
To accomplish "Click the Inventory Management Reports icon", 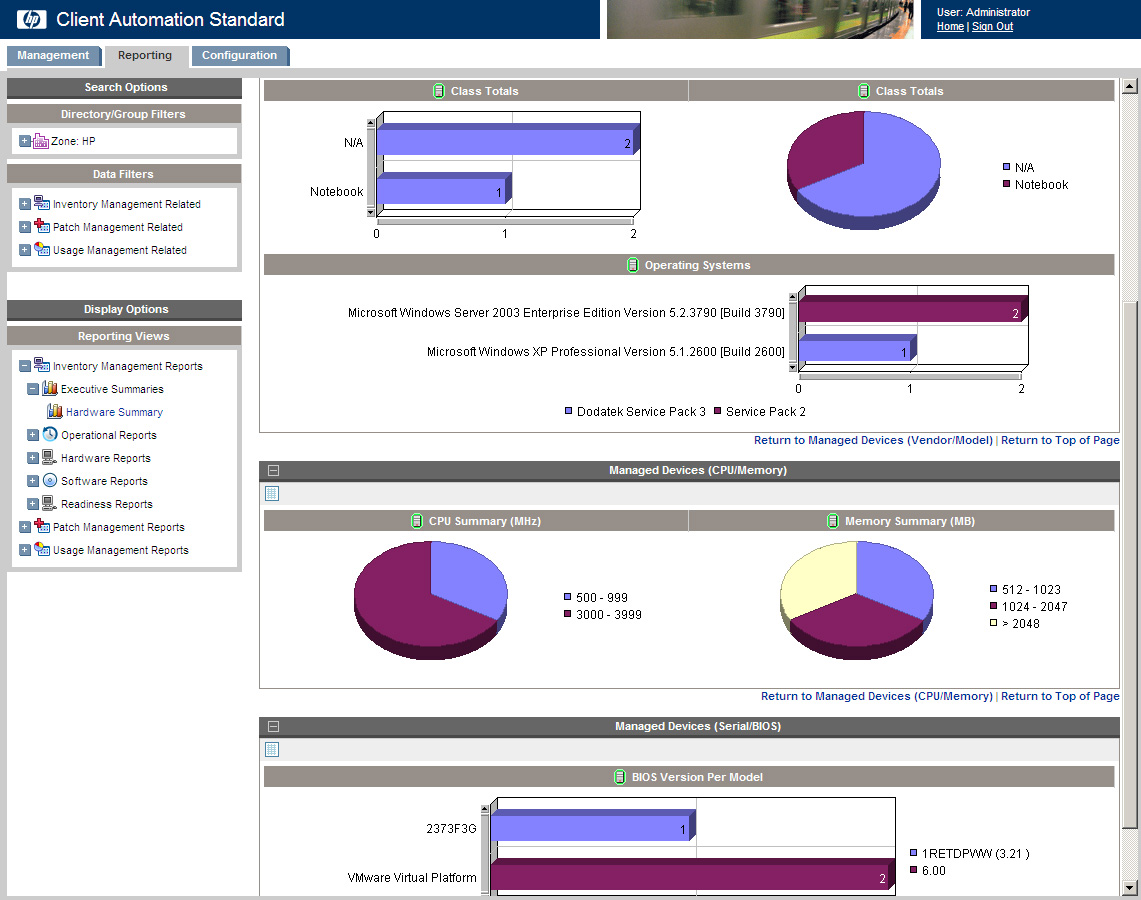I will pos(42,365).
